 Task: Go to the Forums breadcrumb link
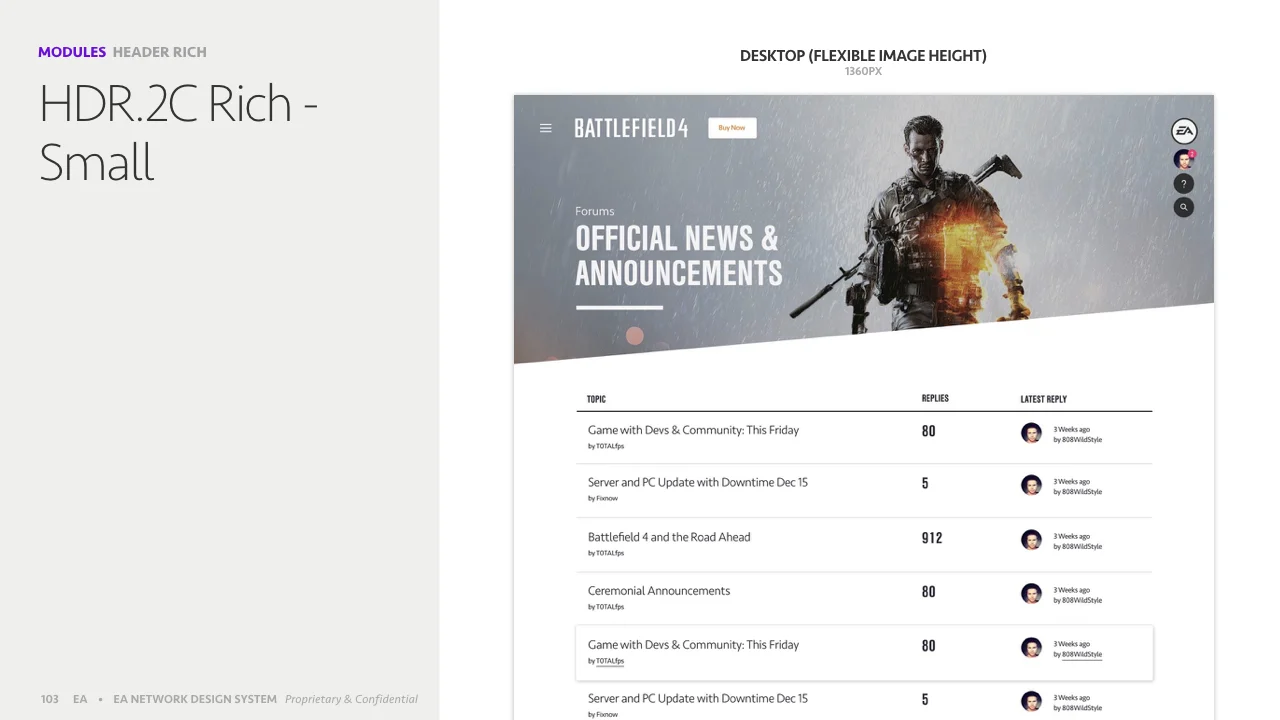595,211
